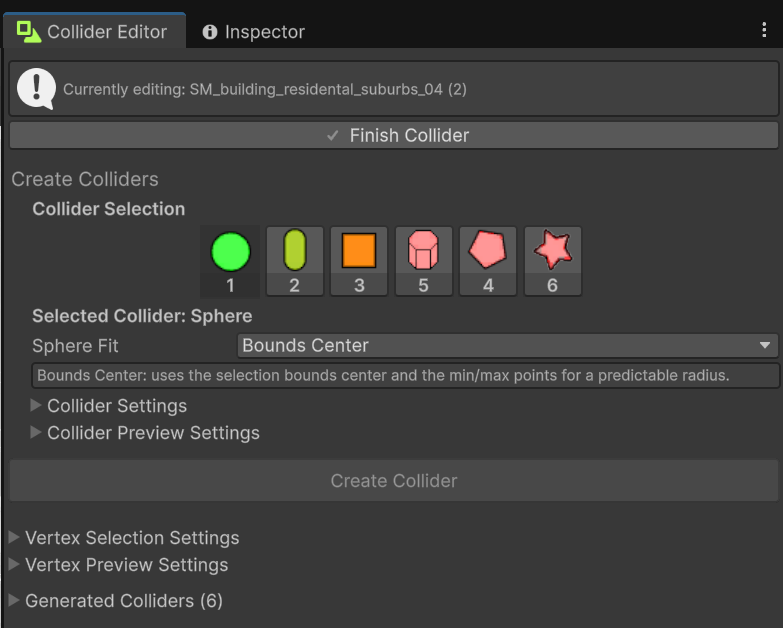
Task: Choose the pentagon collider icon numbered 4
Action: pos(488,261)
